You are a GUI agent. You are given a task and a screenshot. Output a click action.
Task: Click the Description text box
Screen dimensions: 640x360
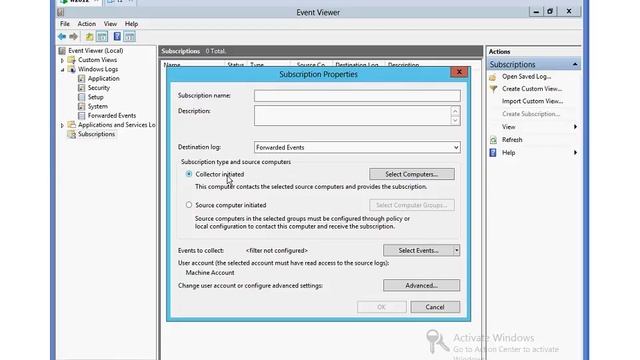(352, 116)
